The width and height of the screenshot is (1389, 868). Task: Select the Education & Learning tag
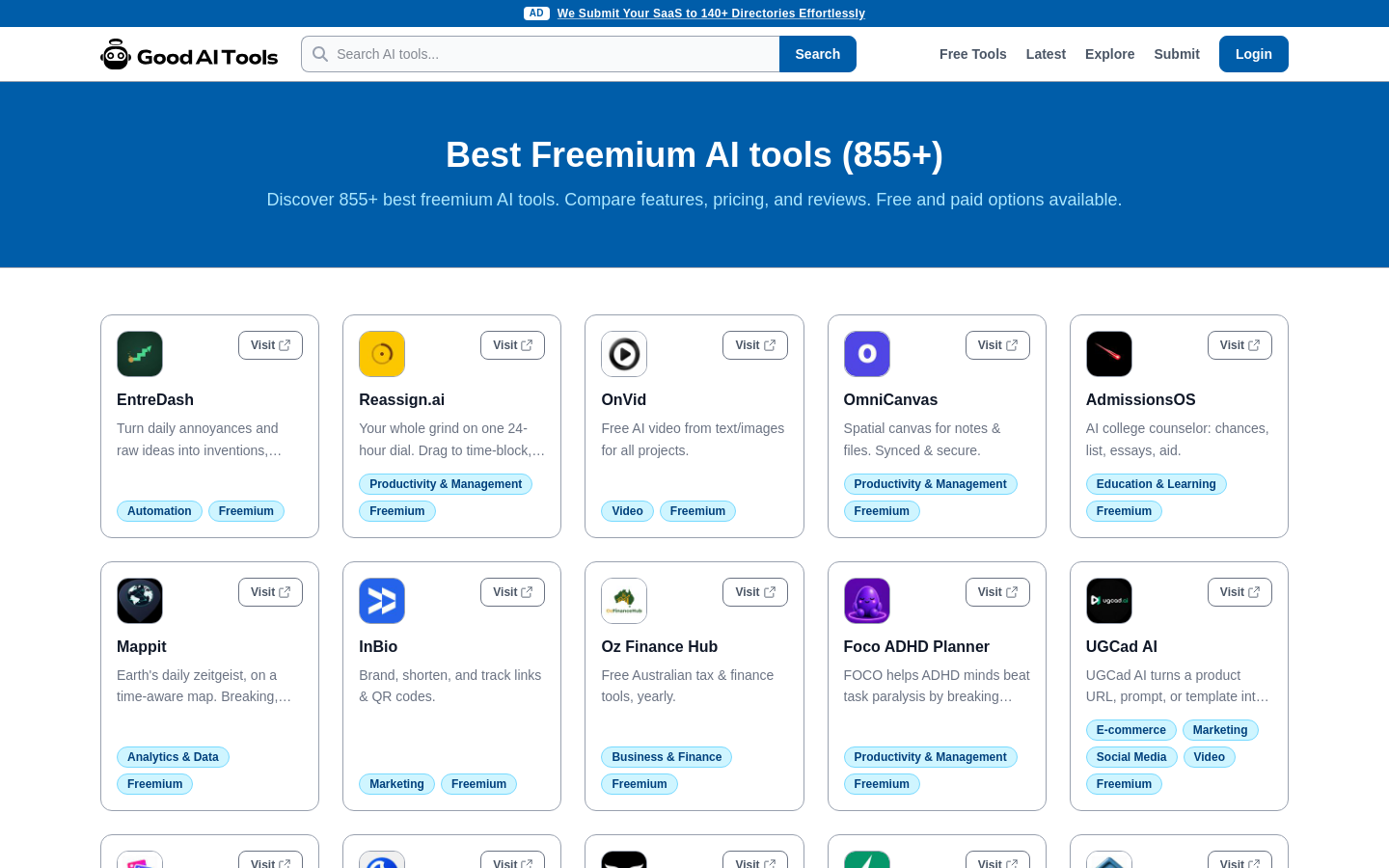coord(1156,484)
